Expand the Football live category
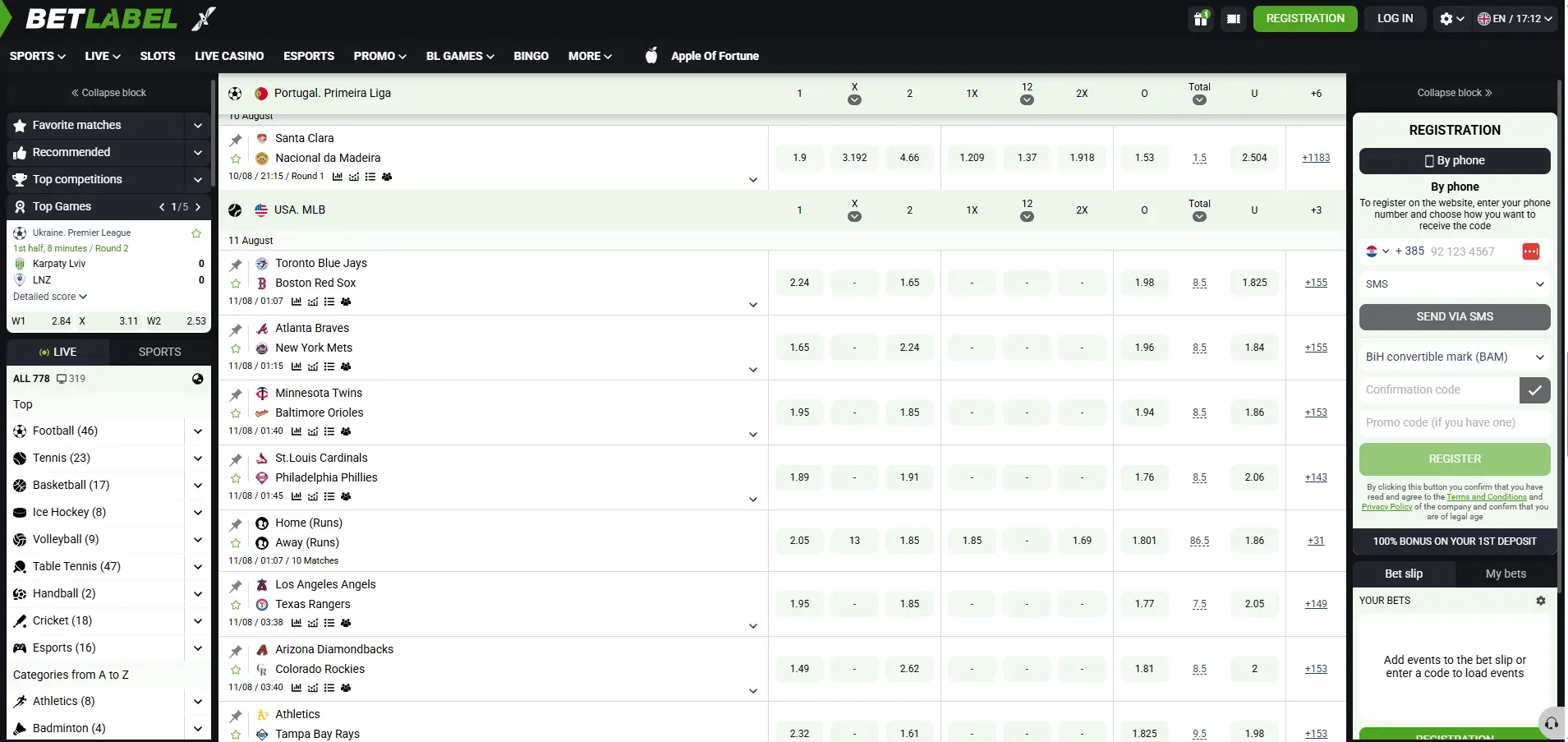 coord(198,431)
